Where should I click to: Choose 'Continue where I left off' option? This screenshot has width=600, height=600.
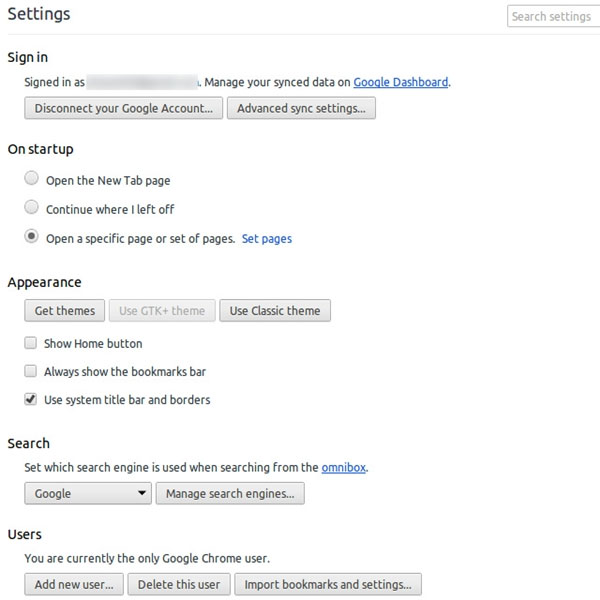pyautogui.click(x=31, y=207)
